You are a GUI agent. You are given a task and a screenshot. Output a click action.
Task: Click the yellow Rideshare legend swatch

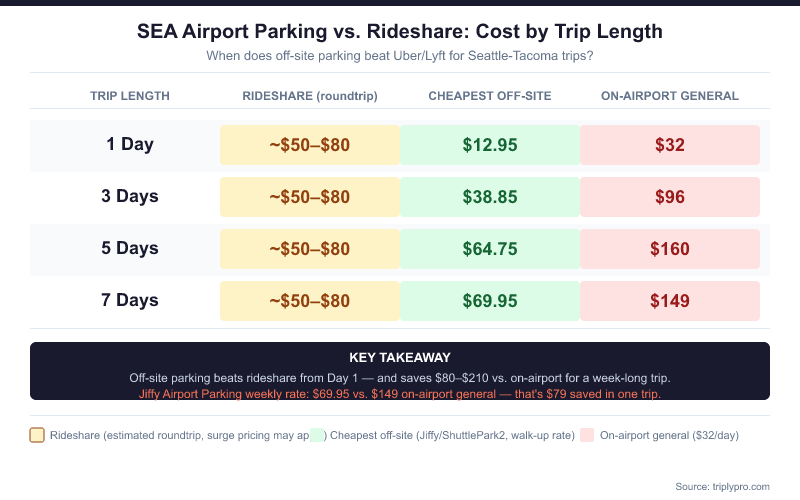[37, 435]
